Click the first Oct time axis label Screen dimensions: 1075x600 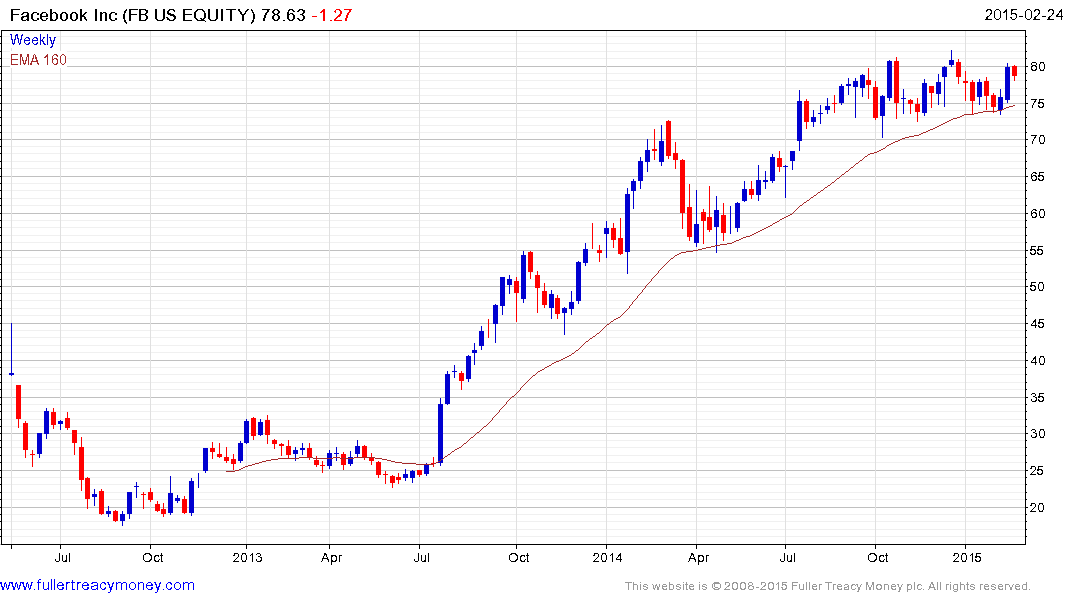pos(152,557)
